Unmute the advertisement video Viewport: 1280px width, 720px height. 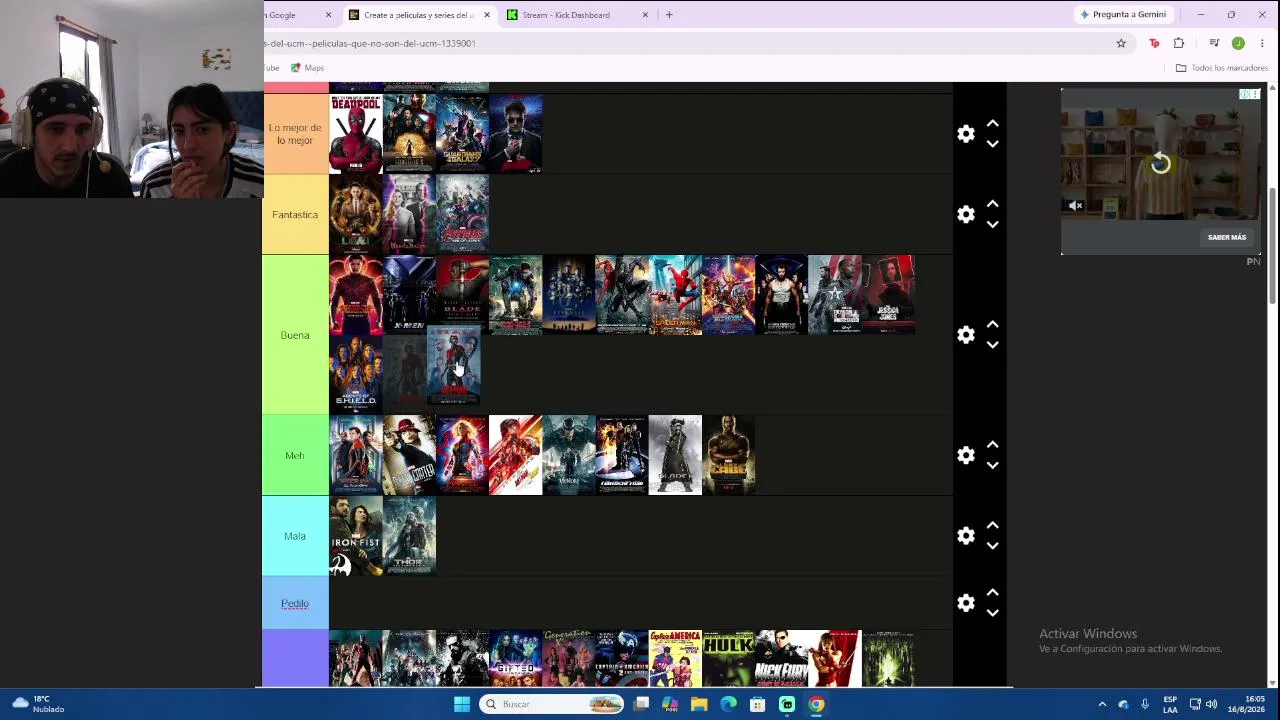point(1075,206)
